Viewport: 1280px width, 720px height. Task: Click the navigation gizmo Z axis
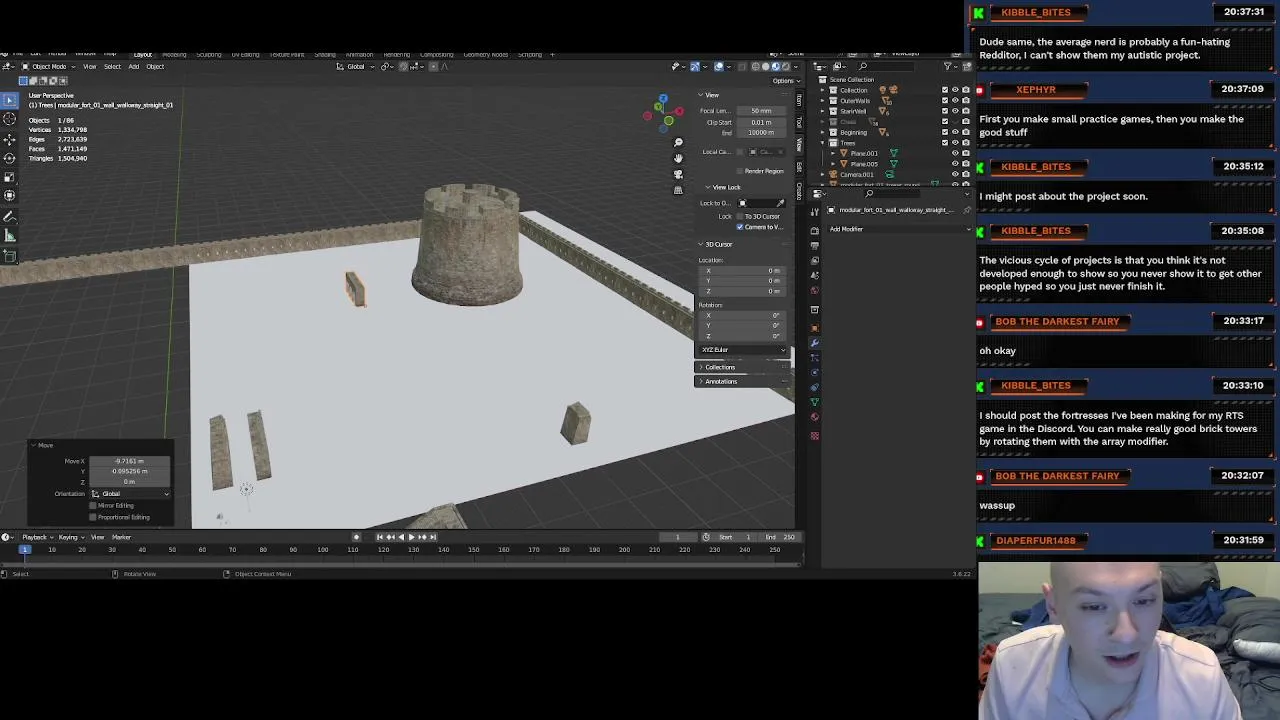(x=663, y=98)
